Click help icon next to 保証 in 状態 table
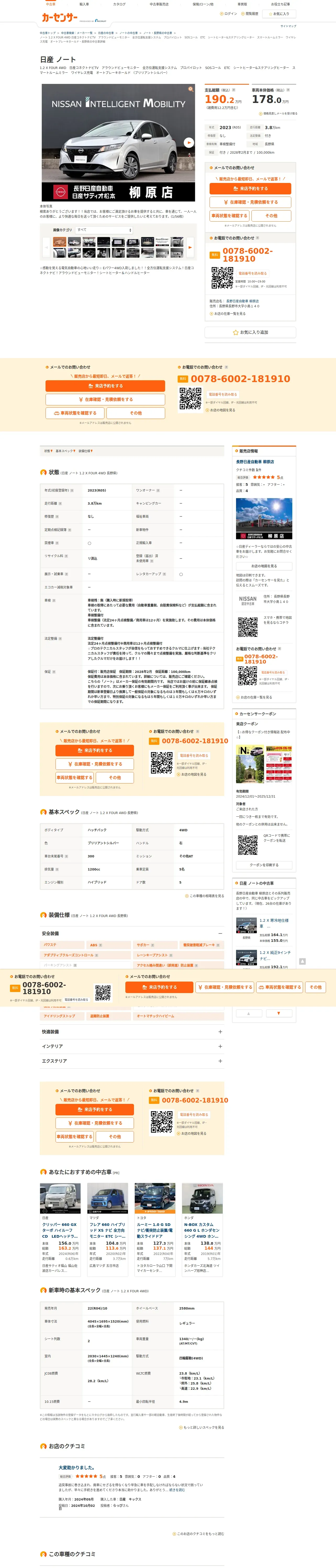 pos(54,672)
